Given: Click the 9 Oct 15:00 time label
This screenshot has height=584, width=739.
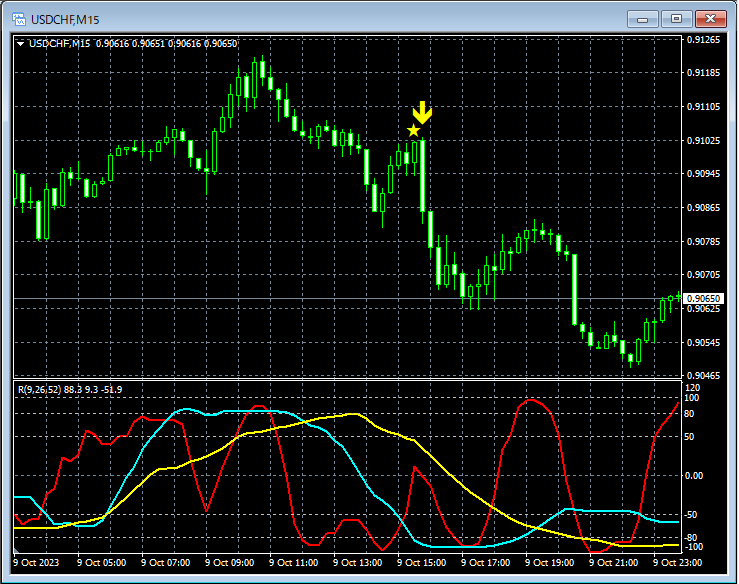Looking at the screenshot, I should tap(421, 562).
